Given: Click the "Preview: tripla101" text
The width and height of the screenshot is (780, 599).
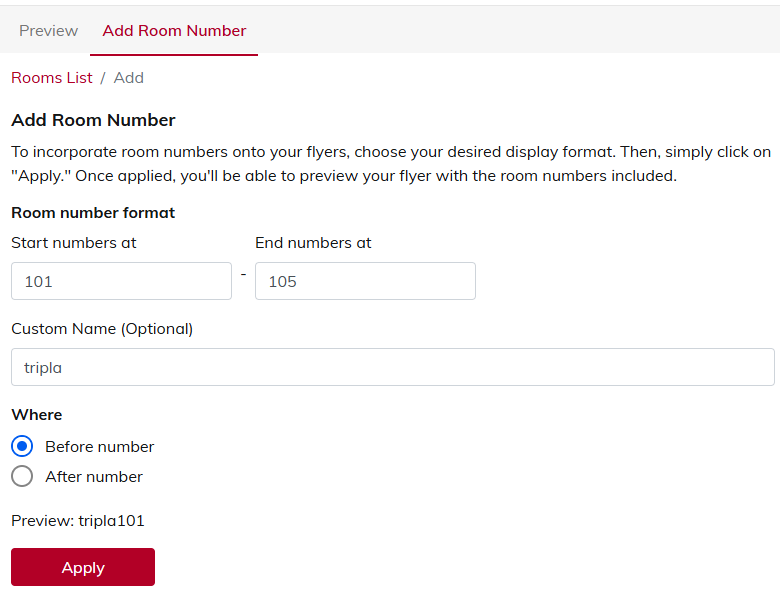Looking at the screenshot, I should click(x=78, y=520).
